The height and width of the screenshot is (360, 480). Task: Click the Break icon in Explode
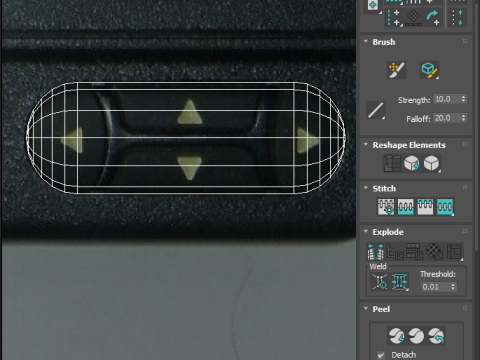375,251
